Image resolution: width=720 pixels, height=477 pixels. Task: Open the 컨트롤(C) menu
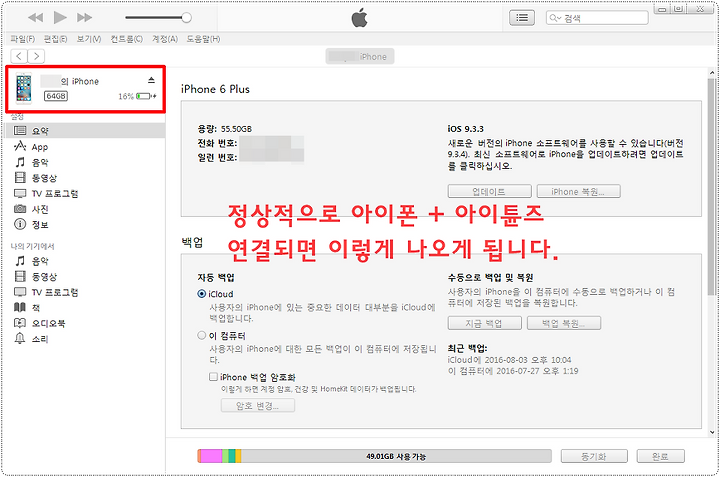(x=127, y=39)
